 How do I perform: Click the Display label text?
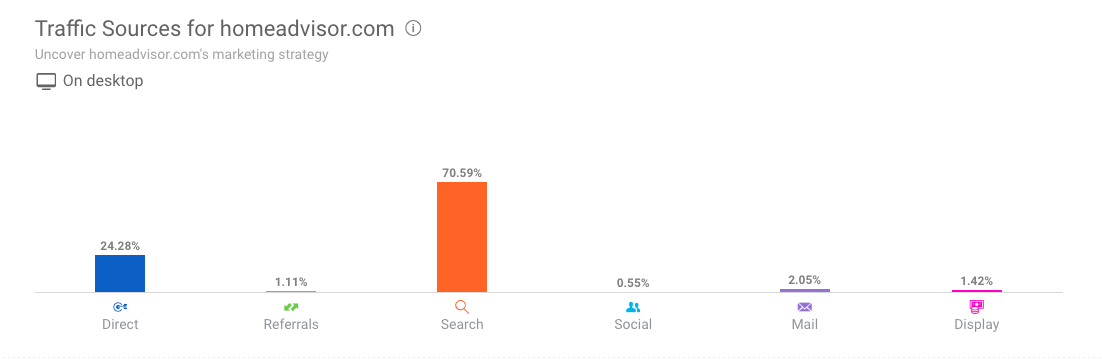tap(977, 325)
